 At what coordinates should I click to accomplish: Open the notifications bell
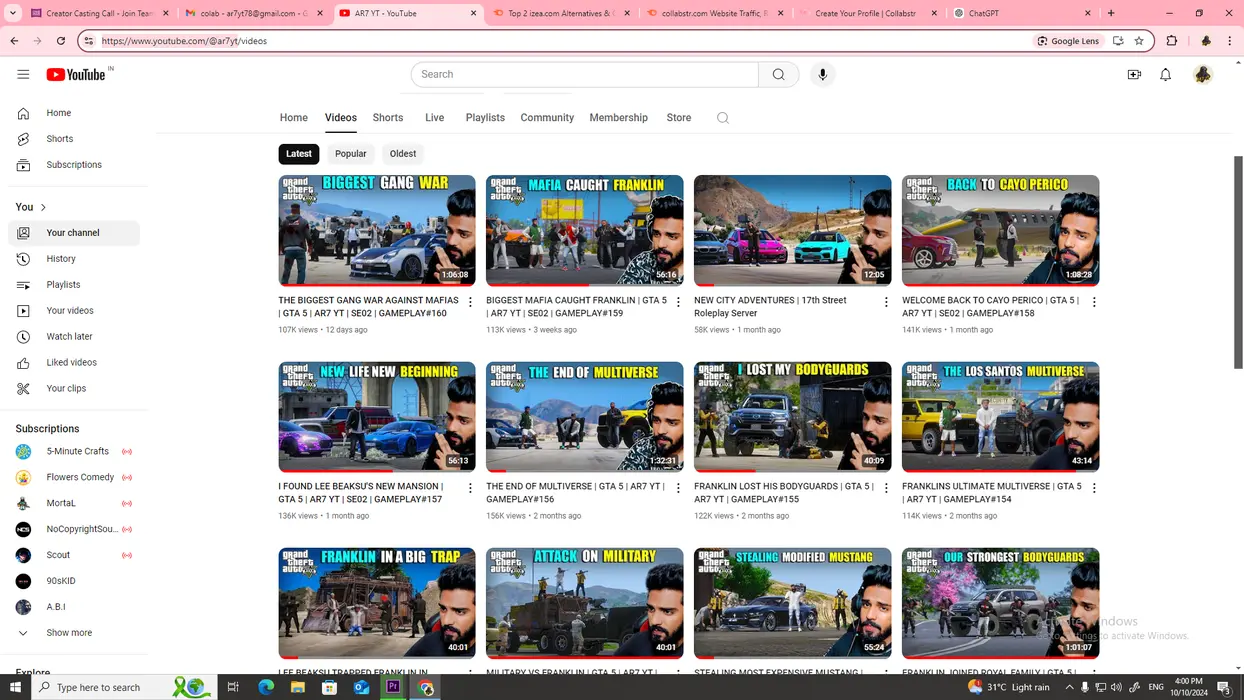click(x=1165, y=75)
